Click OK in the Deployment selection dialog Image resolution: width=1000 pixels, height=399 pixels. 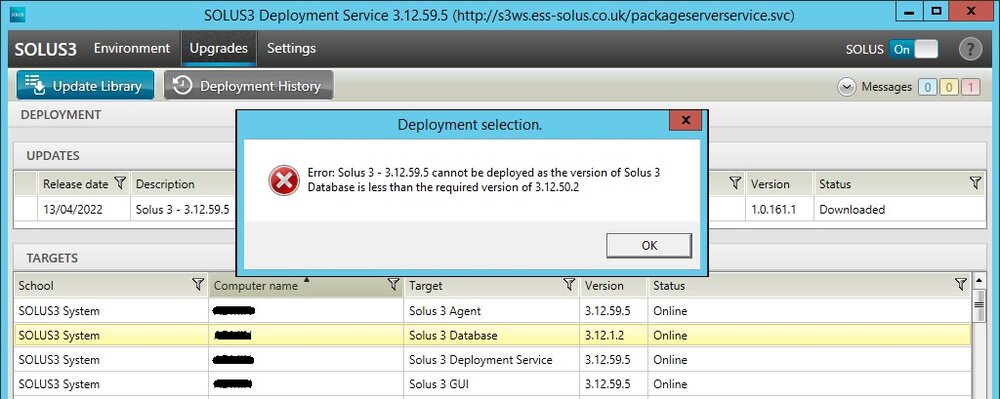click(649, 245)
